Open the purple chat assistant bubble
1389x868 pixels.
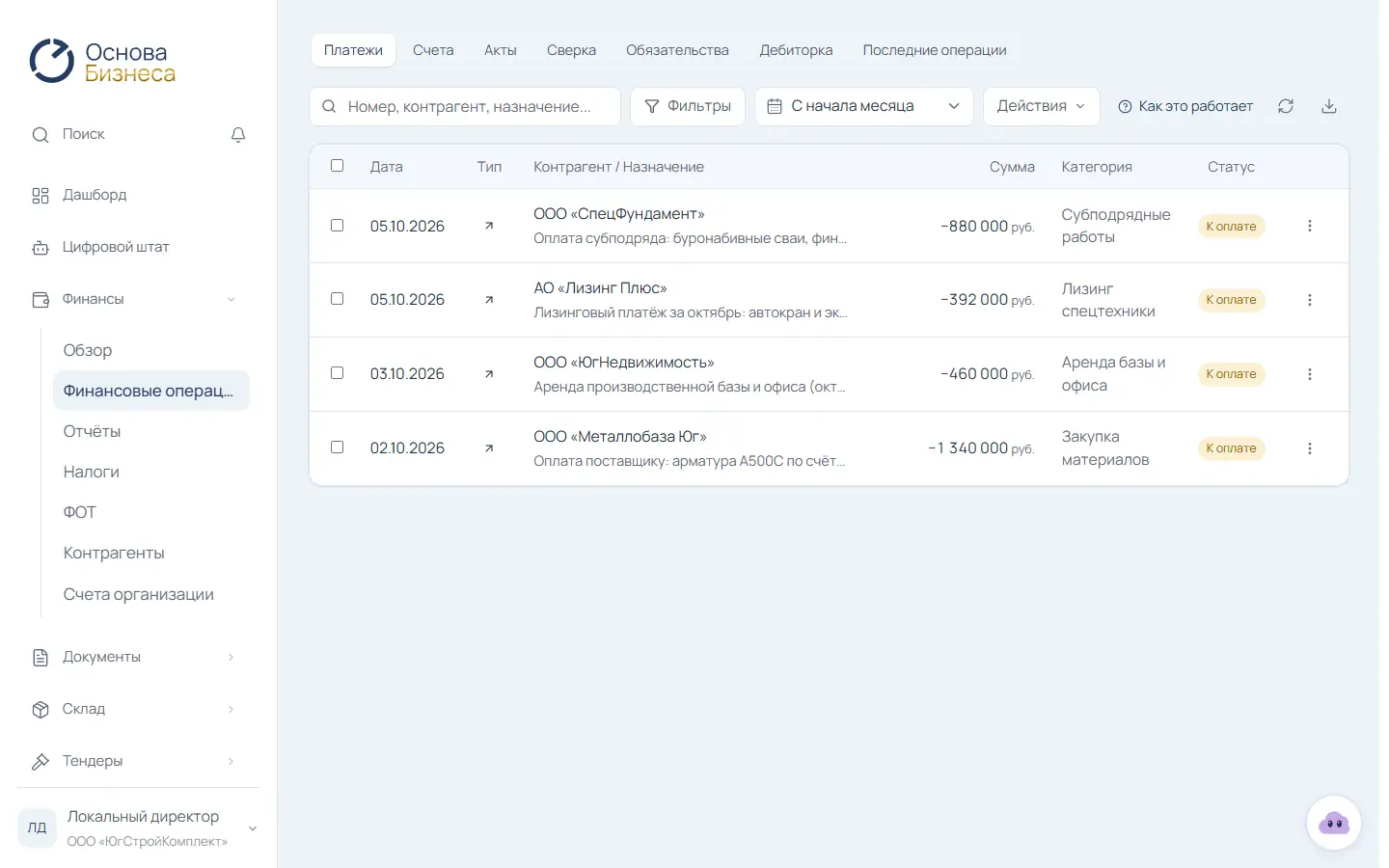pos(1334,823)
